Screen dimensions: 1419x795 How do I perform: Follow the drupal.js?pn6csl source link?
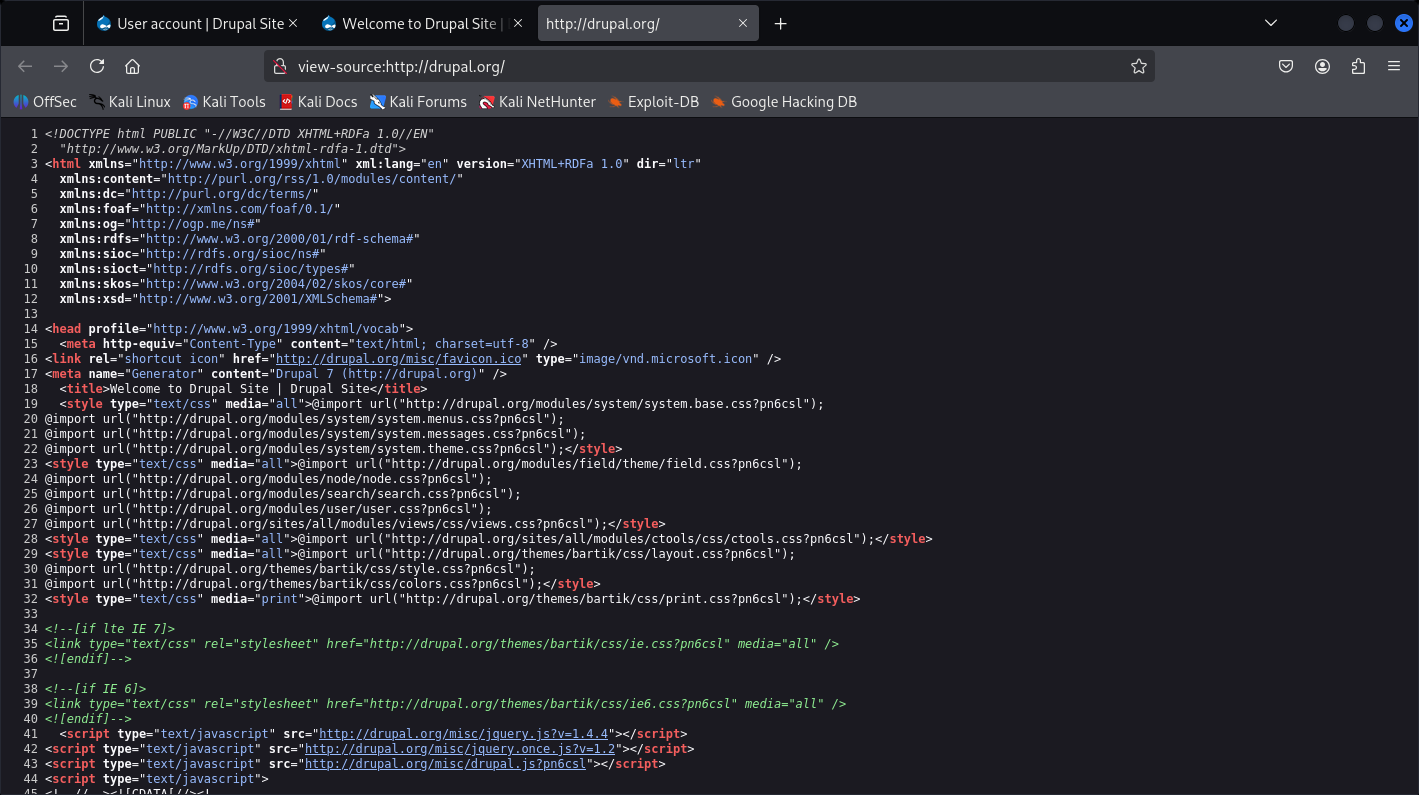click(446, 764)
